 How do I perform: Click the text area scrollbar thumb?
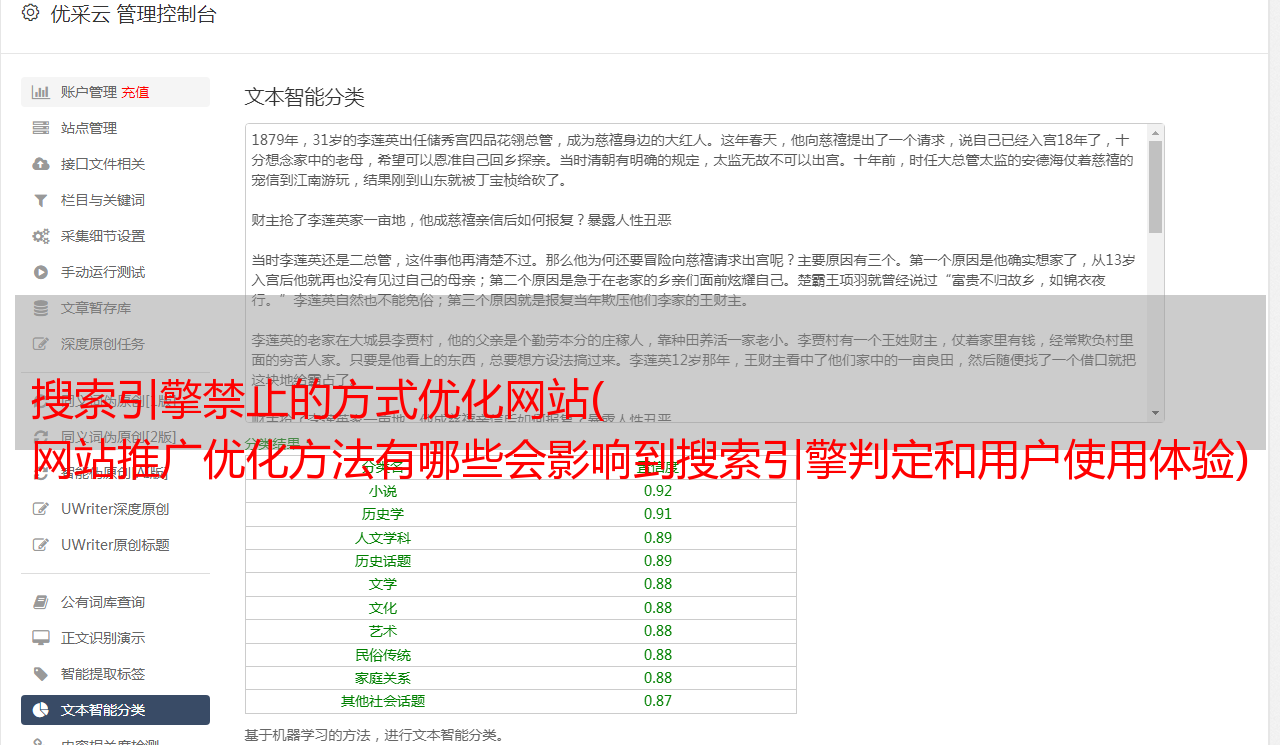click(x=1155, y=187)
